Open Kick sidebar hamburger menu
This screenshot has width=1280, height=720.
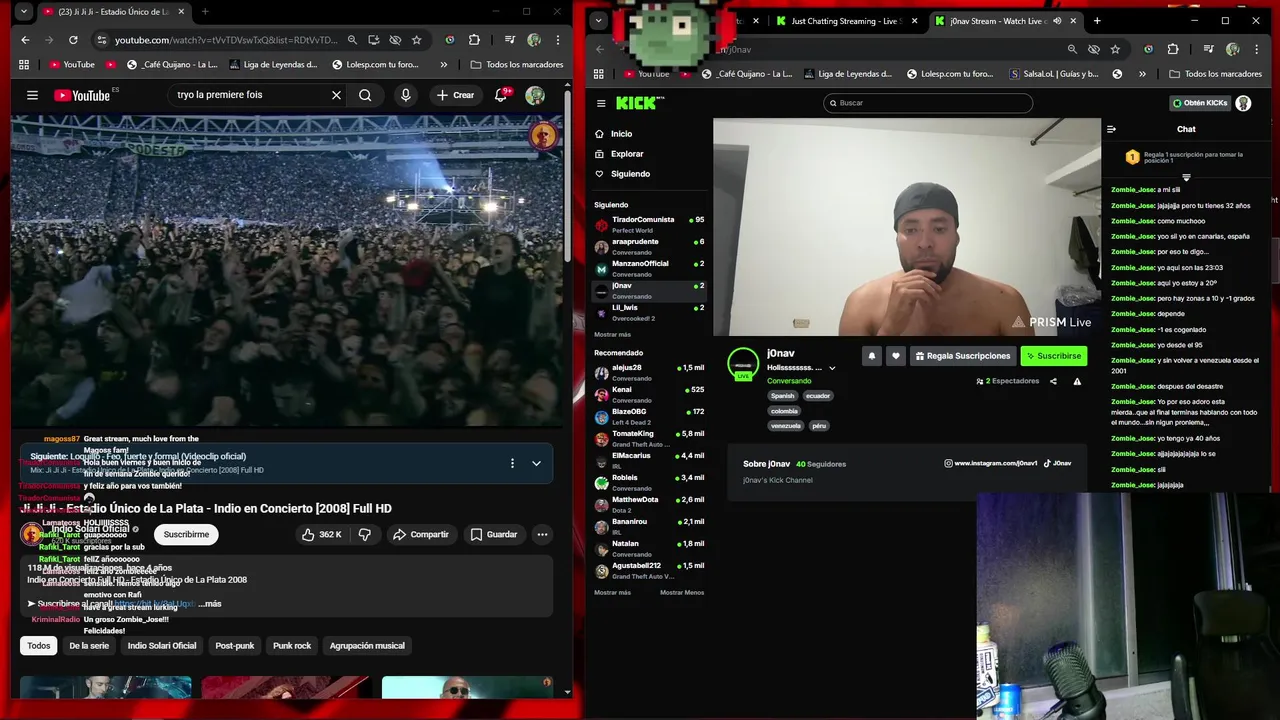point(601,103)
